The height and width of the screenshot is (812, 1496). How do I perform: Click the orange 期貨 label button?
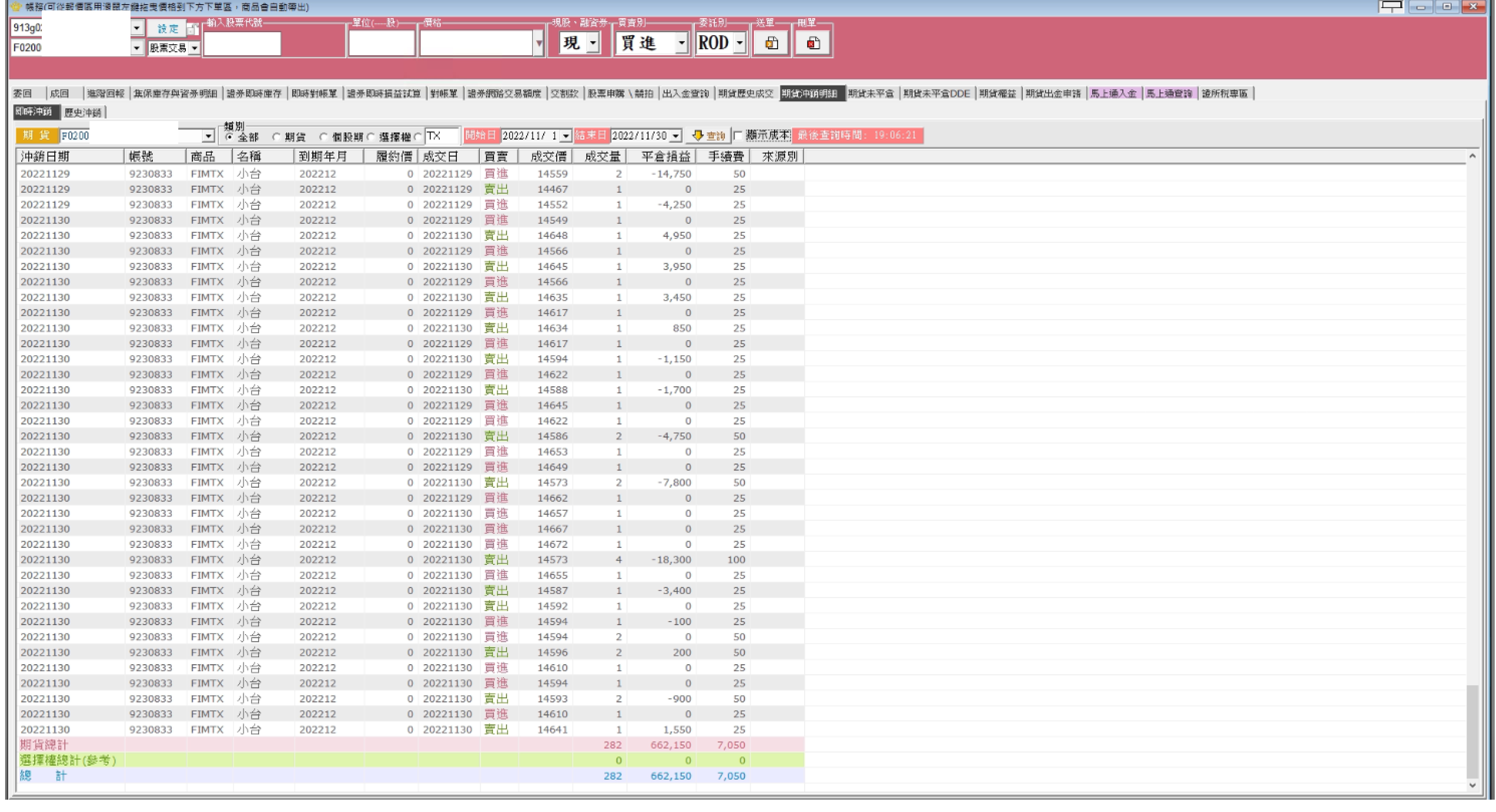point(37,135)
